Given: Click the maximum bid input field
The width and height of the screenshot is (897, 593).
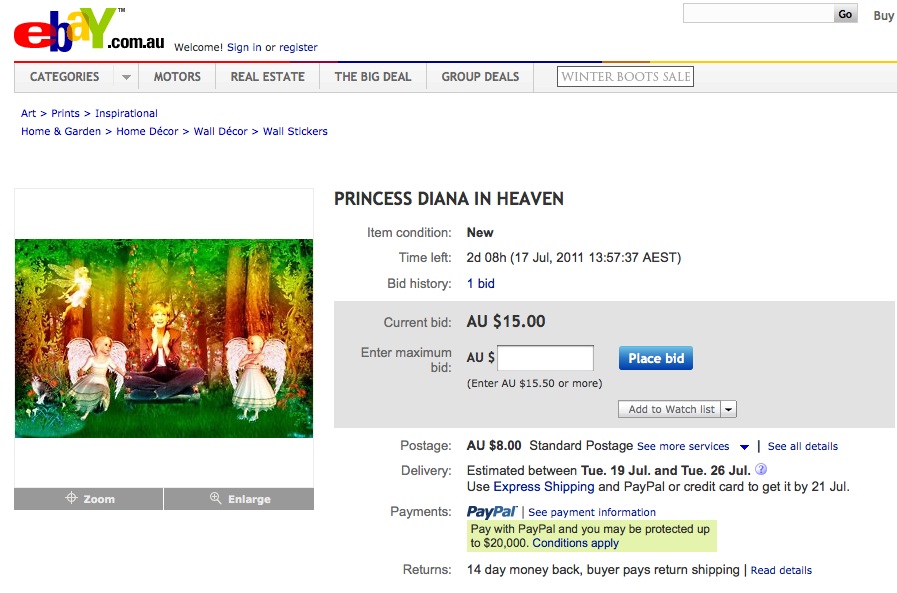Looking at the screenshot, I should [x=545, y=358].
